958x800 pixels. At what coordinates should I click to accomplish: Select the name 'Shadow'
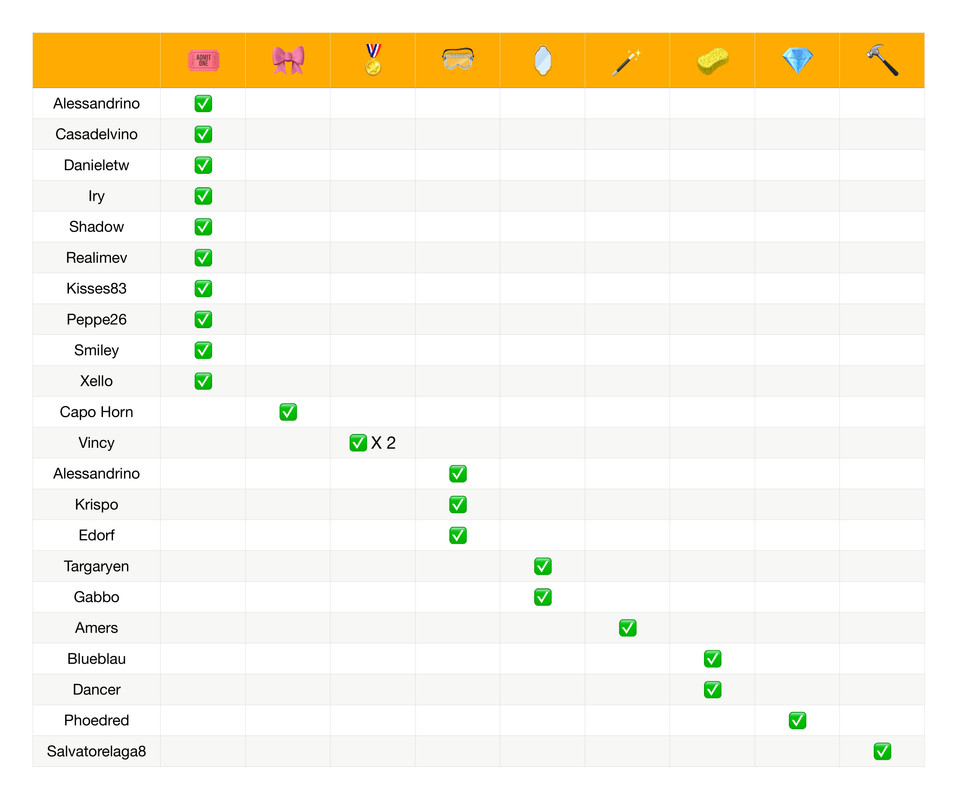point(97,227)
